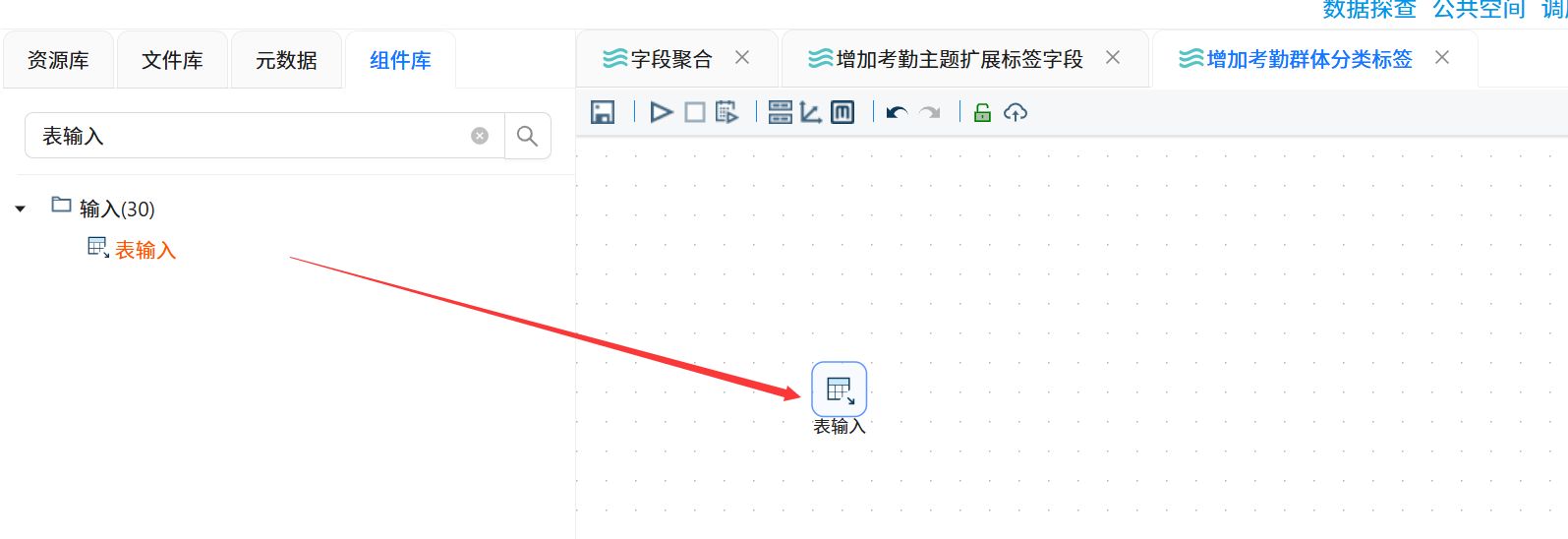Image resolution: width=1568 pixels, height=539 pixels.
Task: Switch to the 文件库 tab
Action: tap(172, 60)
